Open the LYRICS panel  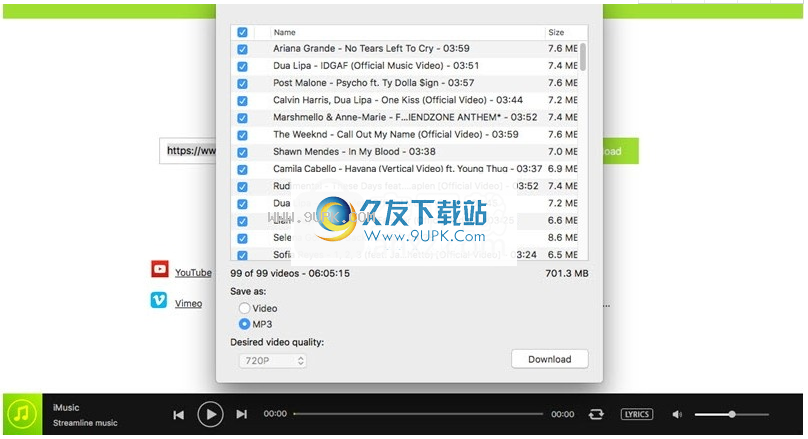pos(637,414)
